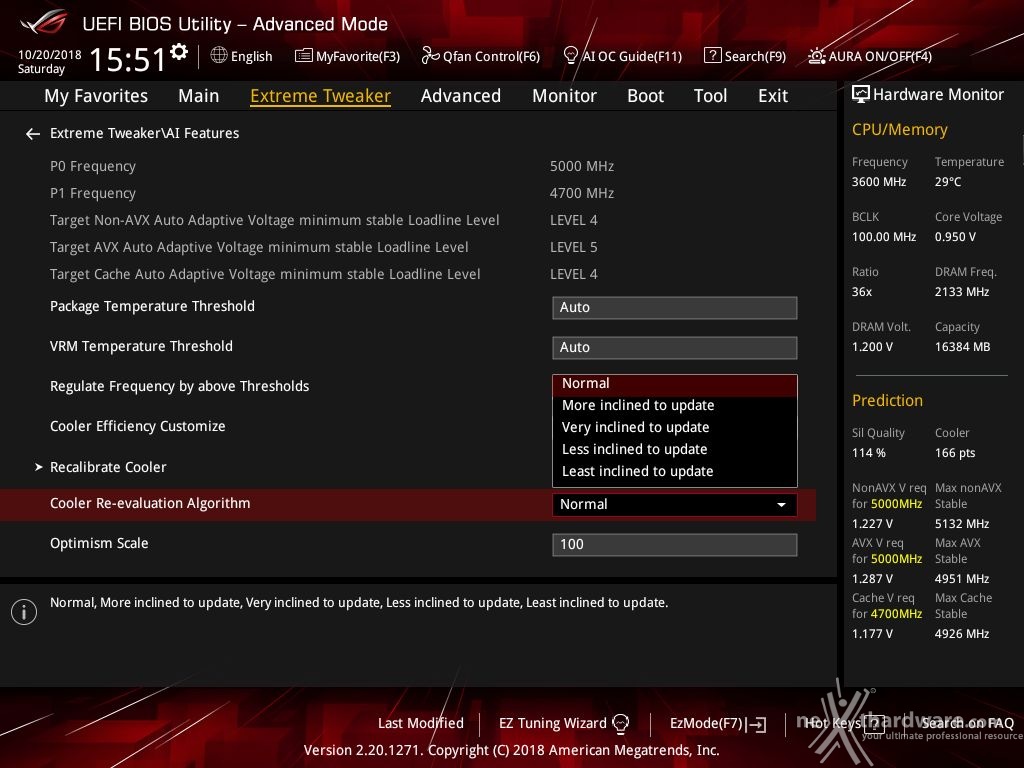The width and height of the screenshot is (1024, 768).
Task: Click LEVEL 5 AVX loadline value
Action: (573, 248)
